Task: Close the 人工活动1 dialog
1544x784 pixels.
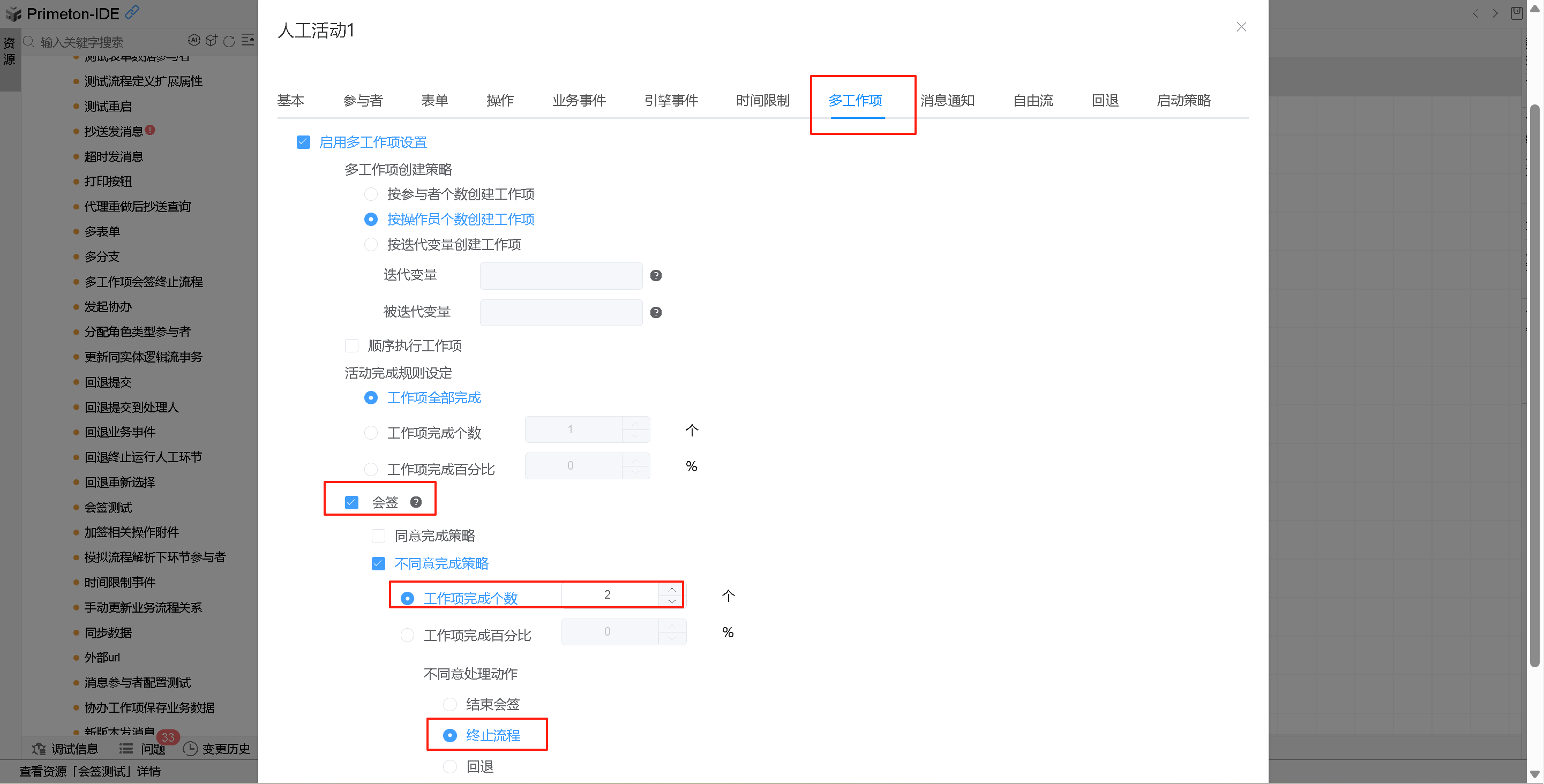Action: pos(1241,27)
